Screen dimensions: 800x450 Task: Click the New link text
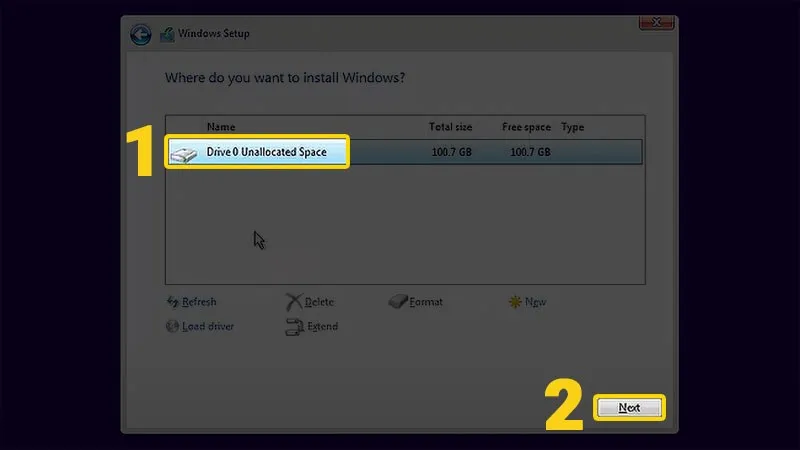[x=536, y=302]
